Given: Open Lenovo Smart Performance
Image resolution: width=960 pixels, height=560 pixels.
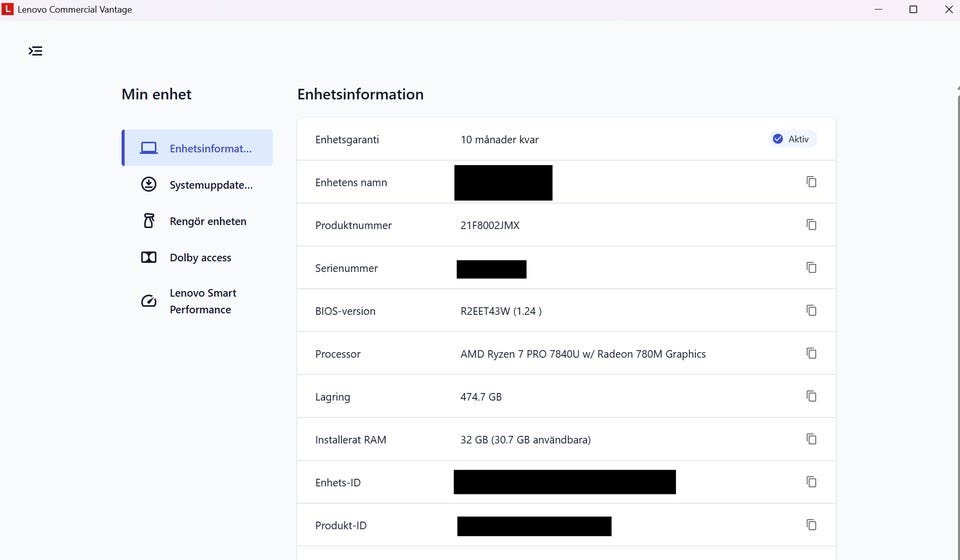Looking at the screenshot, I should click(x=197, y=301).
